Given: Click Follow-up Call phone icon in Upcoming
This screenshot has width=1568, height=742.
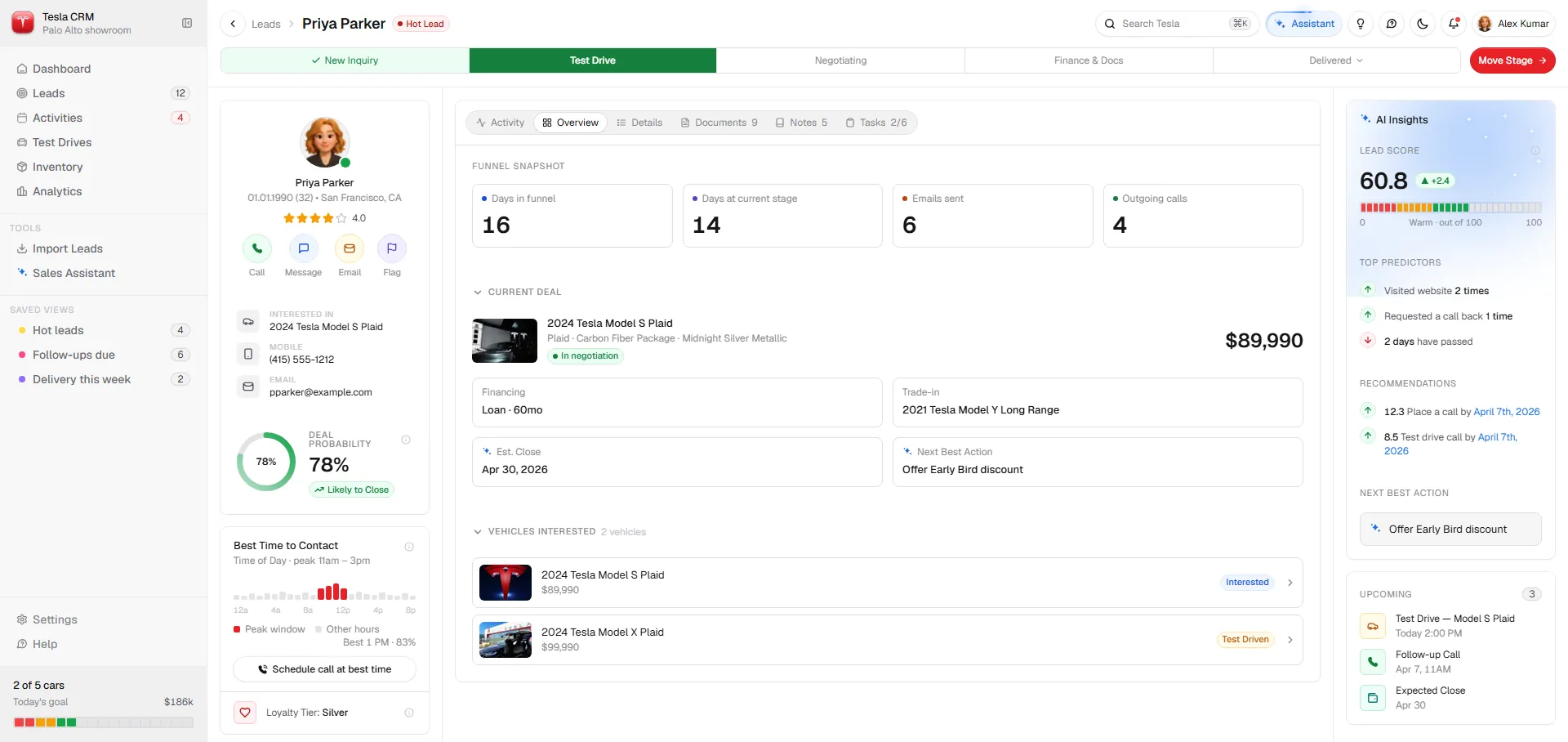Looking at the screenshot, I should (1373, 662).
